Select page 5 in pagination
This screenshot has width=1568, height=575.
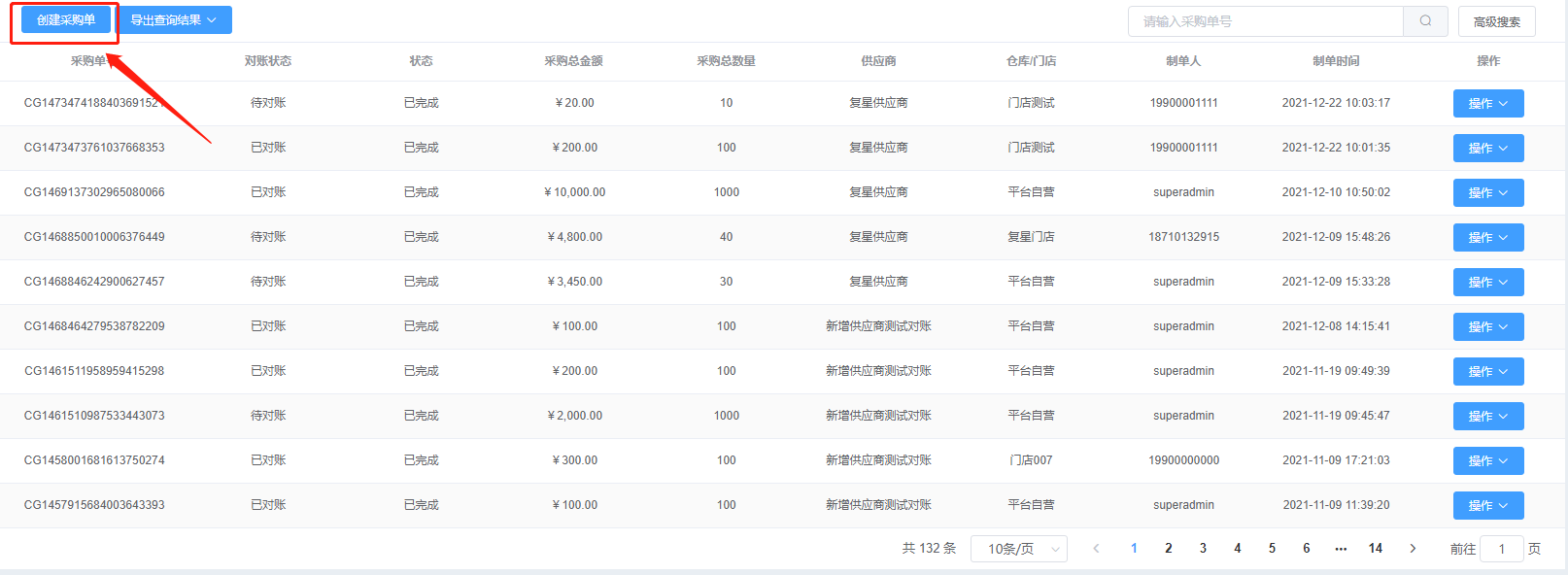coord(1272,549)
